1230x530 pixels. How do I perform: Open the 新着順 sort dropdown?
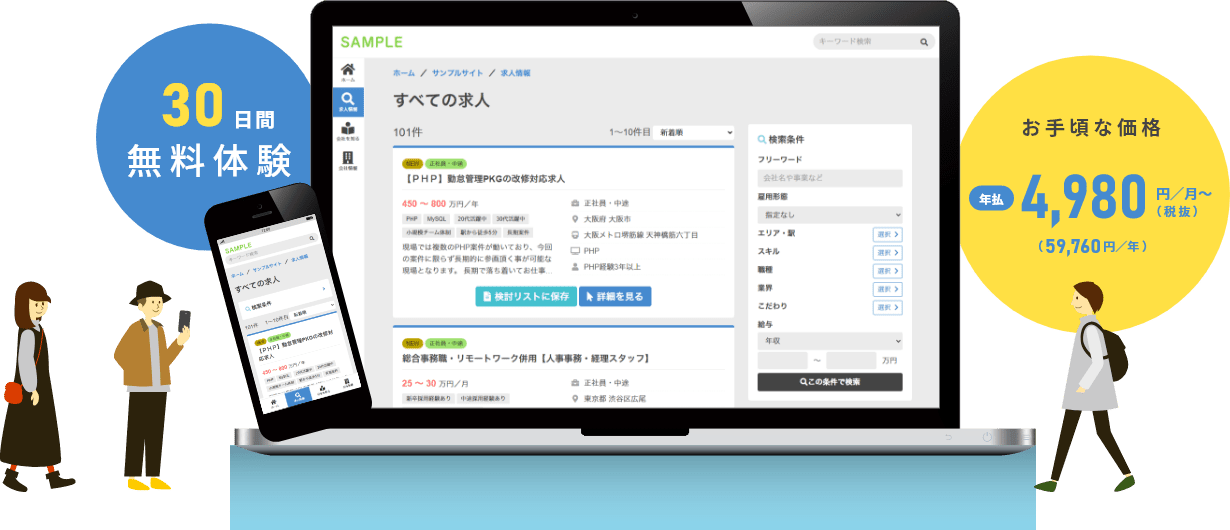[694, 132]
